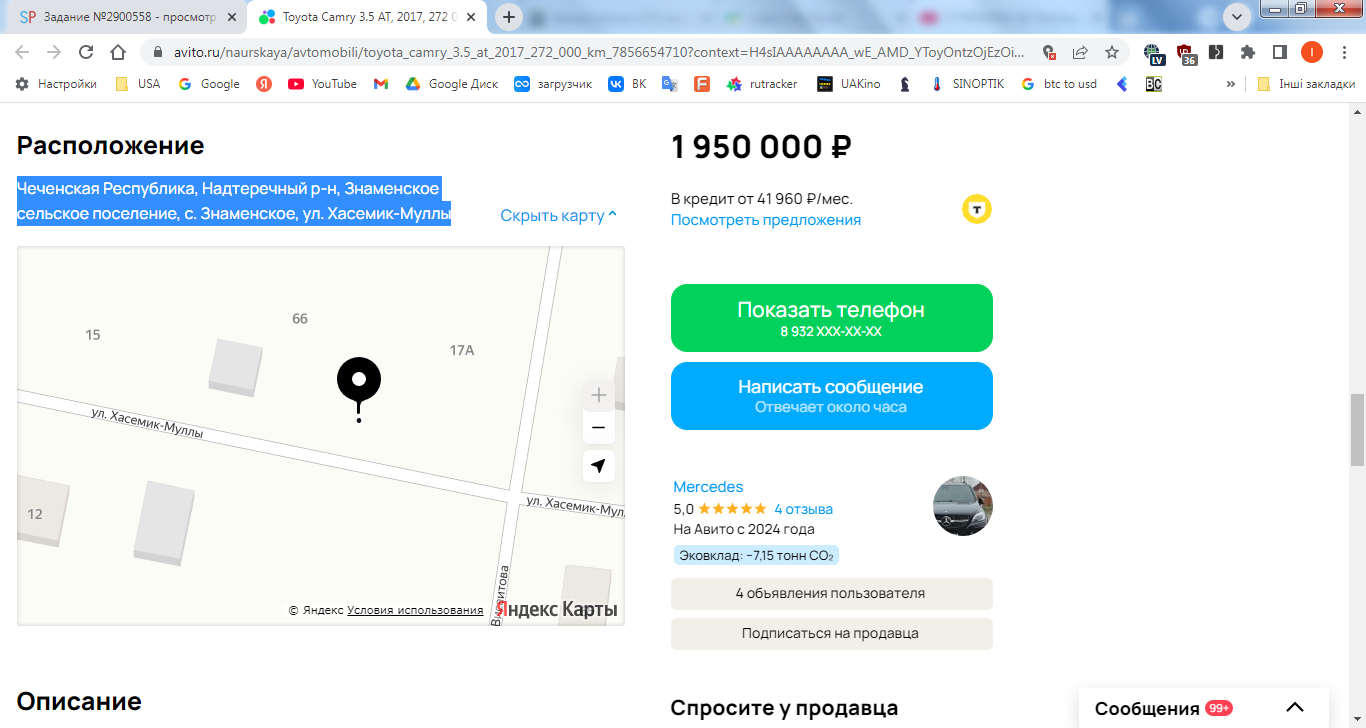Bookmark page with star icon

[x=1111, y=52]
